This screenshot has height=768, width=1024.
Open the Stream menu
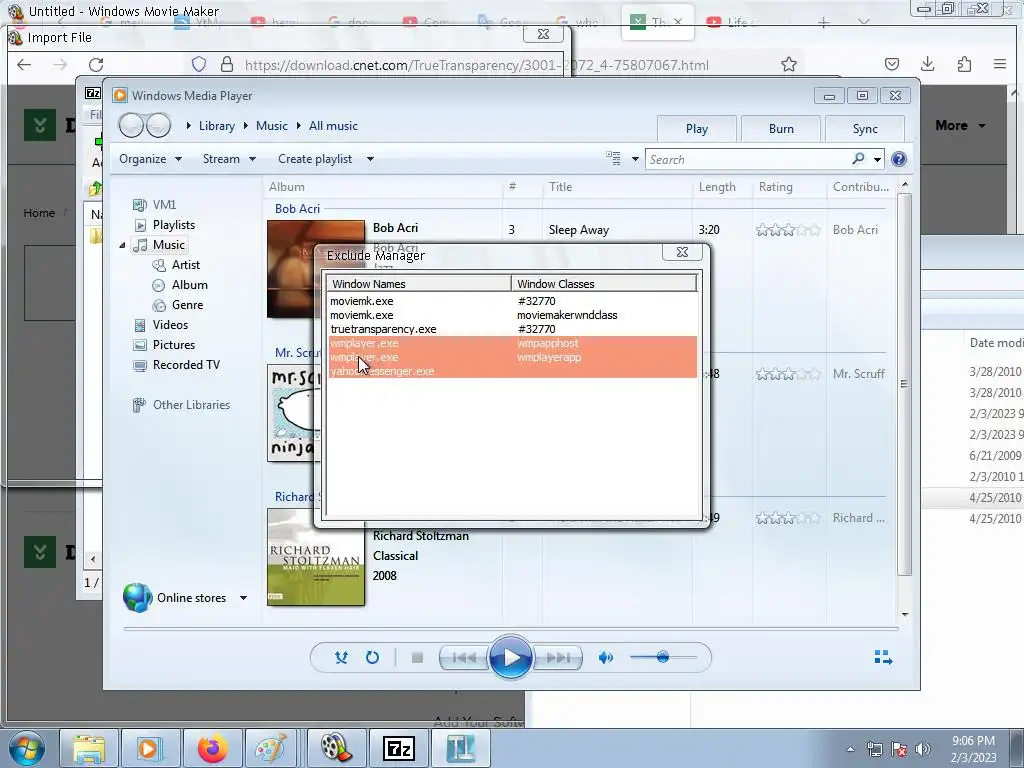[x=229, y=159]
